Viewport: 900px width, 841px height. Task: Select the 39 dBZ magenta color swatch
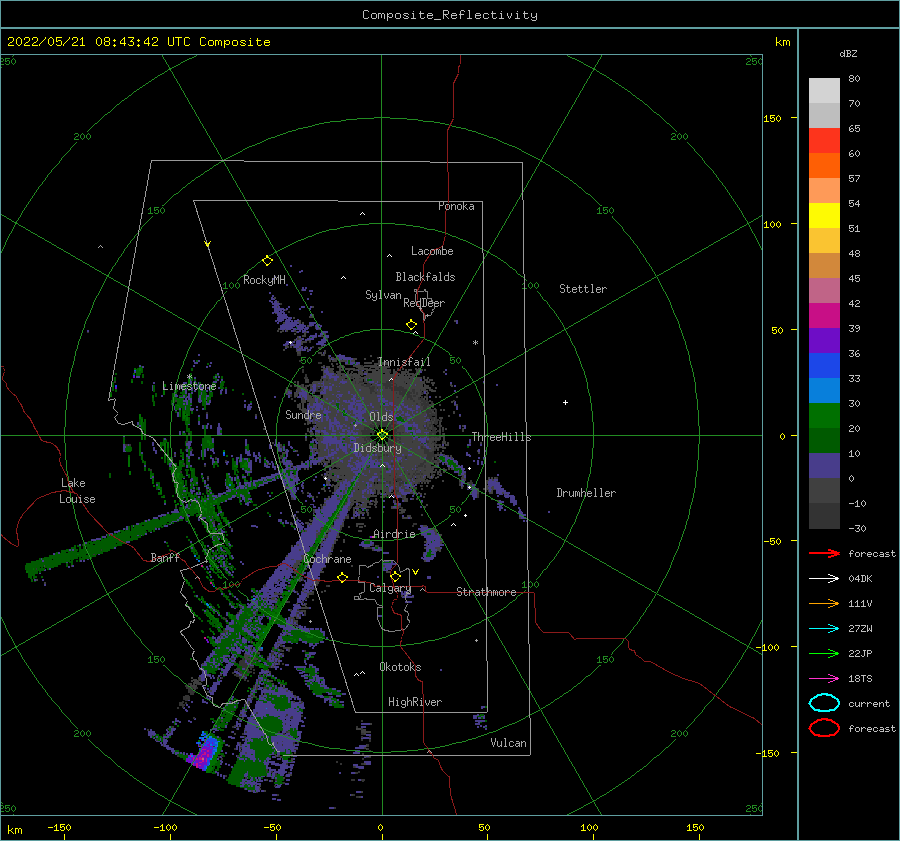pos(824,316)
